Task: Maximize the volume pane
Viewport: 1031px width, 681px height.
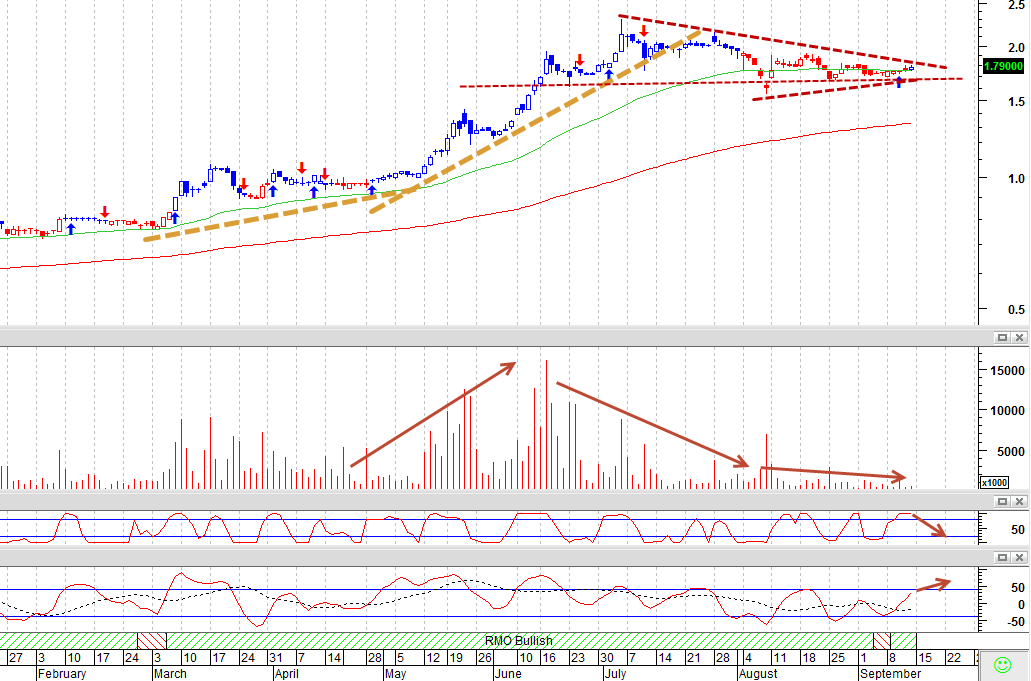Action: point(1002,337)
